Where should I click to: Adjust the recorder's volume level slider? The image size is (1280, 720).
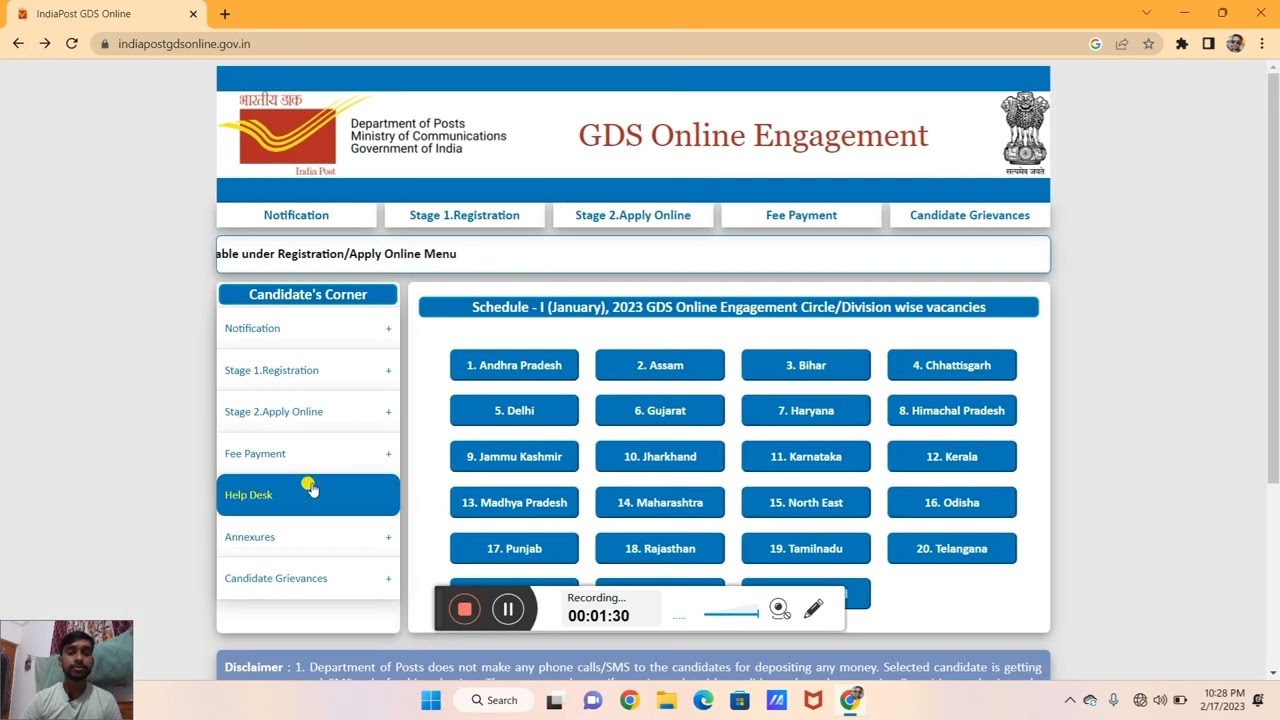[x=731, y=612]
